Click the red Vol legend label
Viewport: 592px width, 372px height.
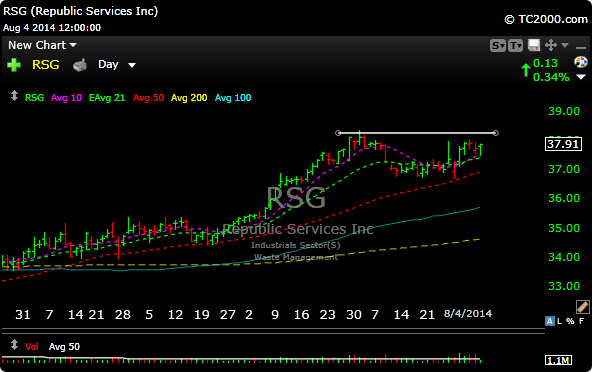point(32,347)
